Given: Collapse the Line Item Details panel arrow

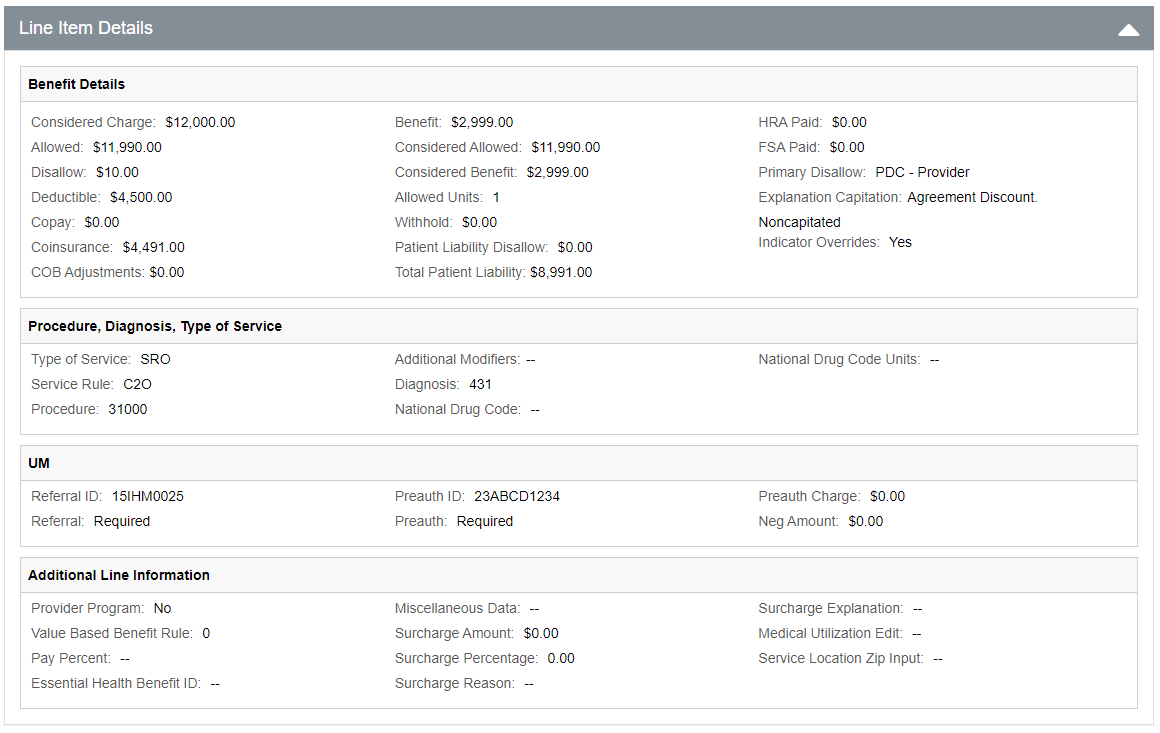Looking at the screenshot, I should (x=1128, y=29).
